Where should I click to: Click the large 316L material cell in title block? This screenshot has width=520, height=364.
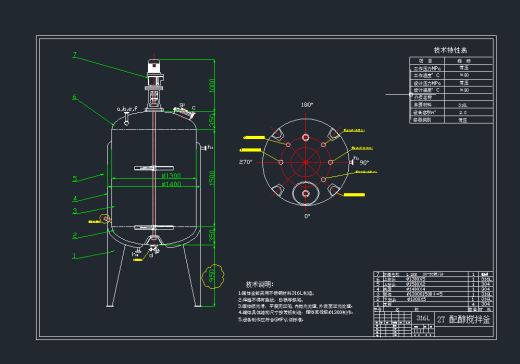coord(423,318)
